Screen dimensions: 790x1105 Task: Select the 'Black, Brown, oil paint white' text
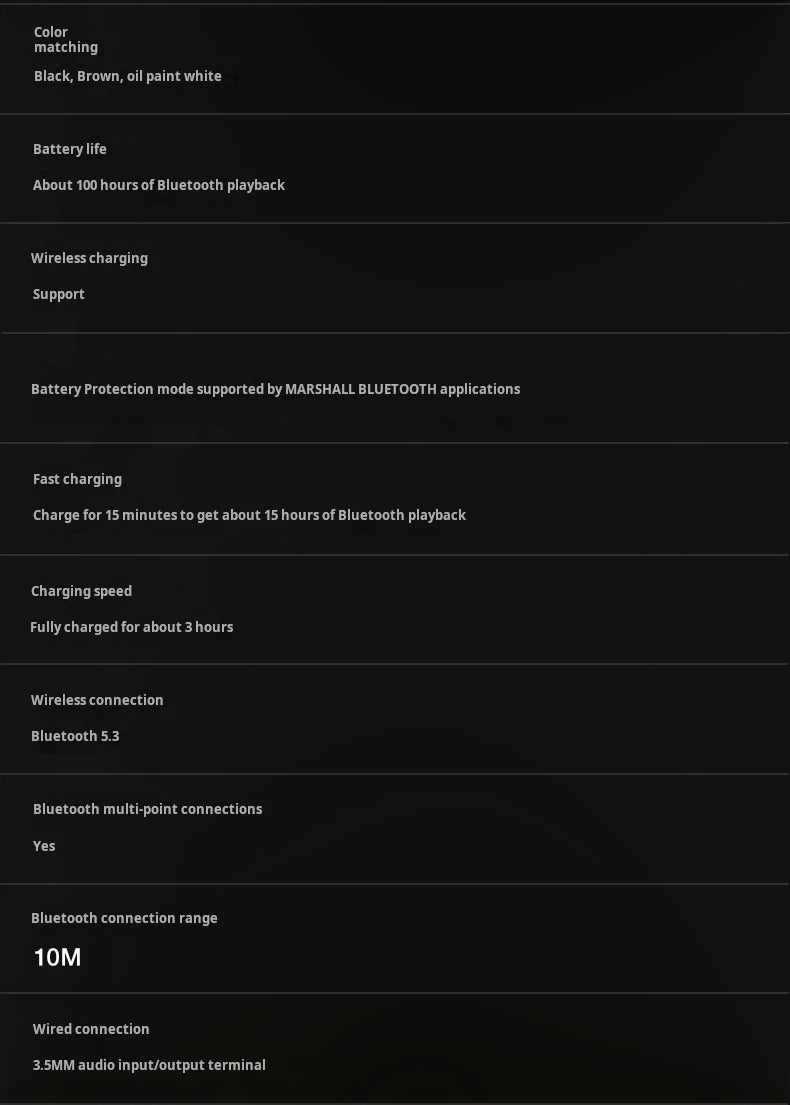tap(127, 76)
